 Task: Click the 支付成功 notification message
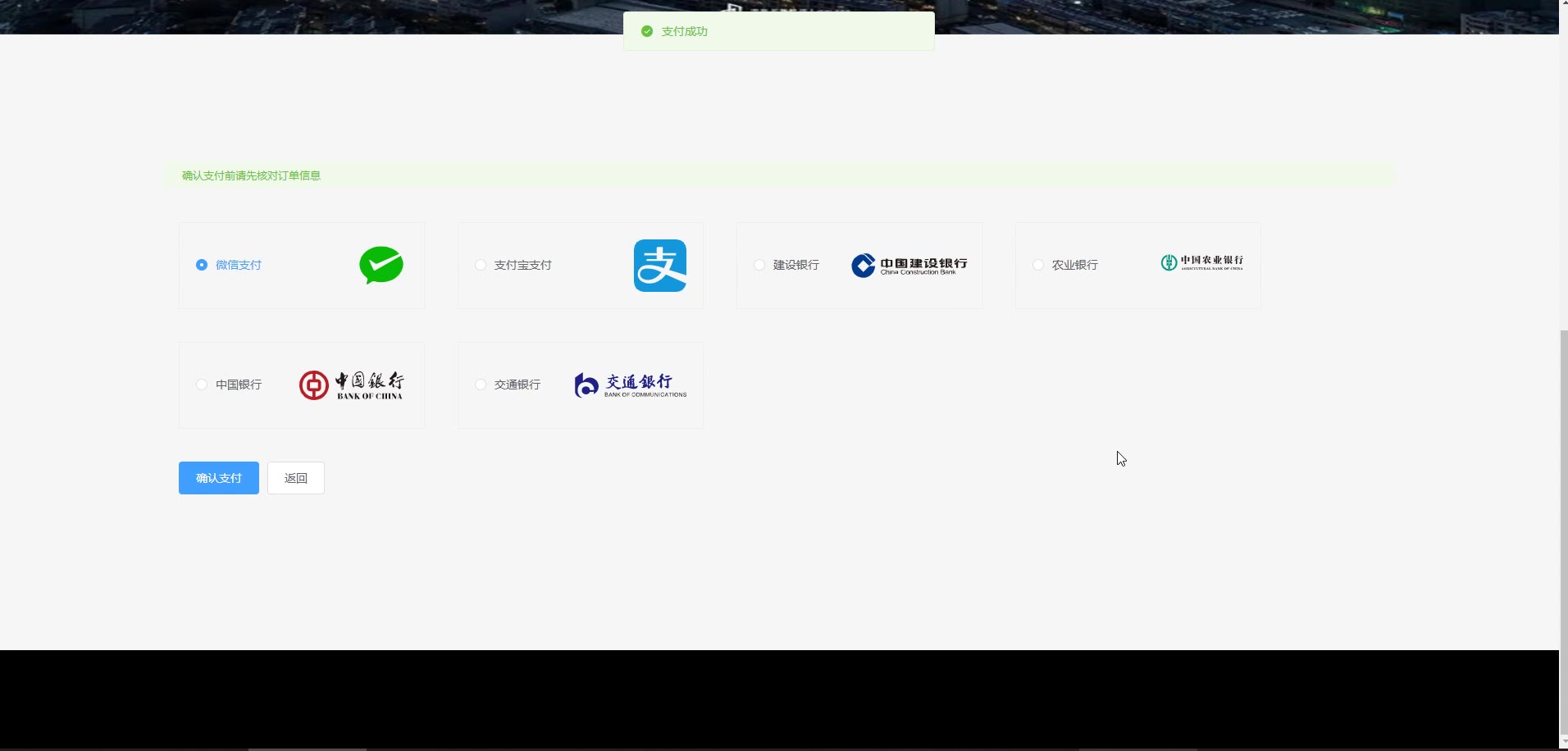coord(778,31)
